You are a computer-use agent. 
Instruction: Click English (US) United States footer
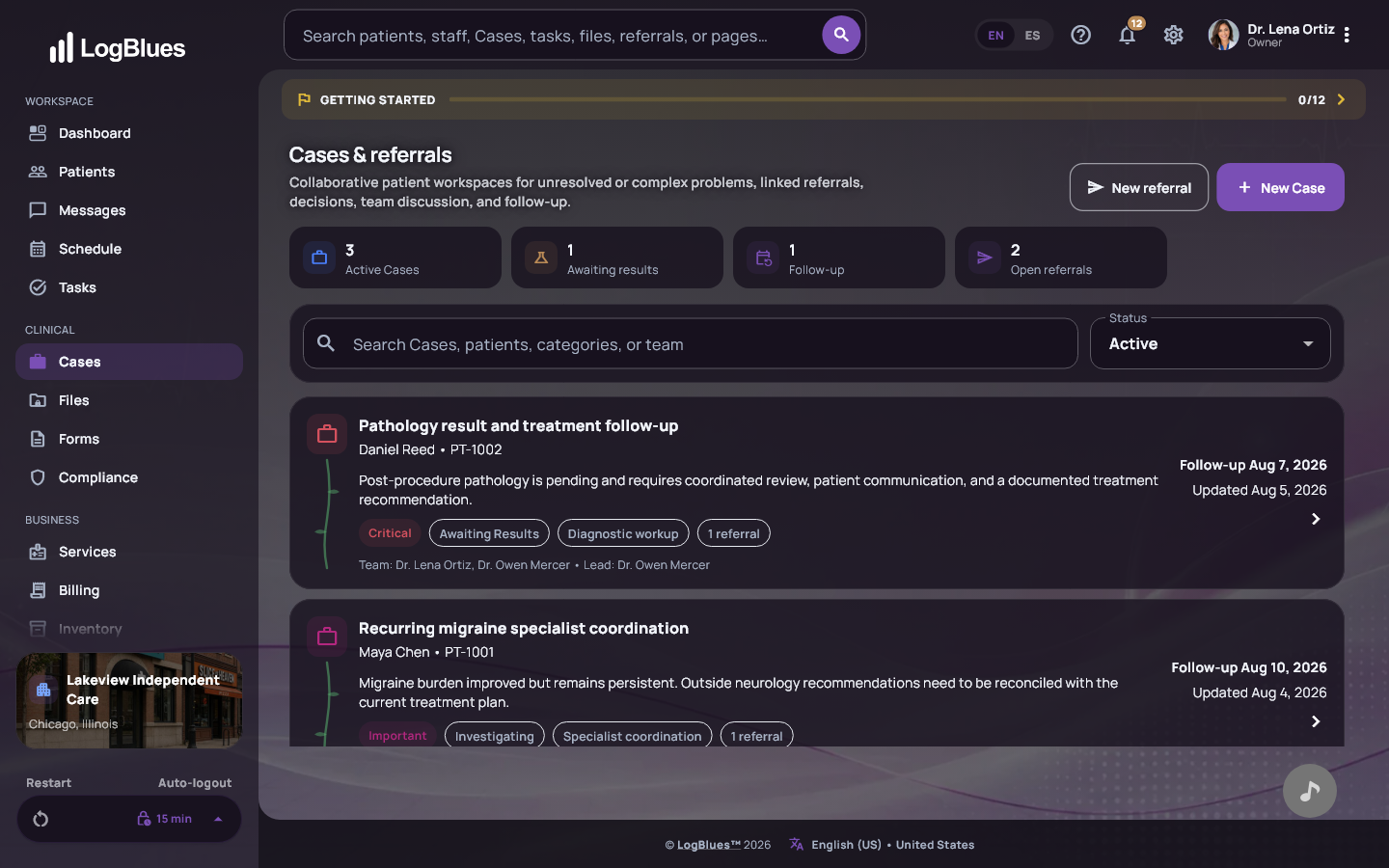(892, 844)
